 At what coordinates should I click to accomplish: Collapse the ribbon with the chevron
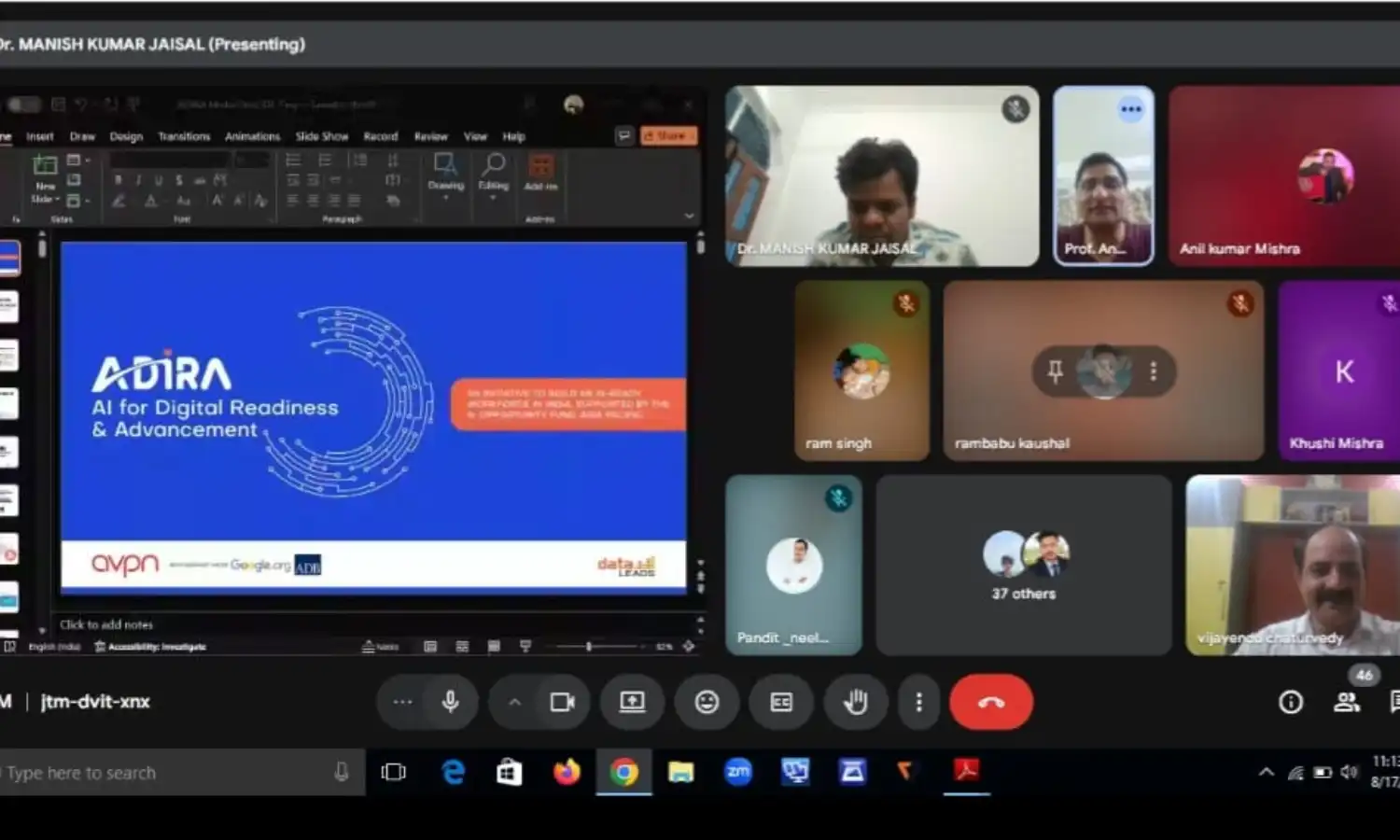pos(690,216)
